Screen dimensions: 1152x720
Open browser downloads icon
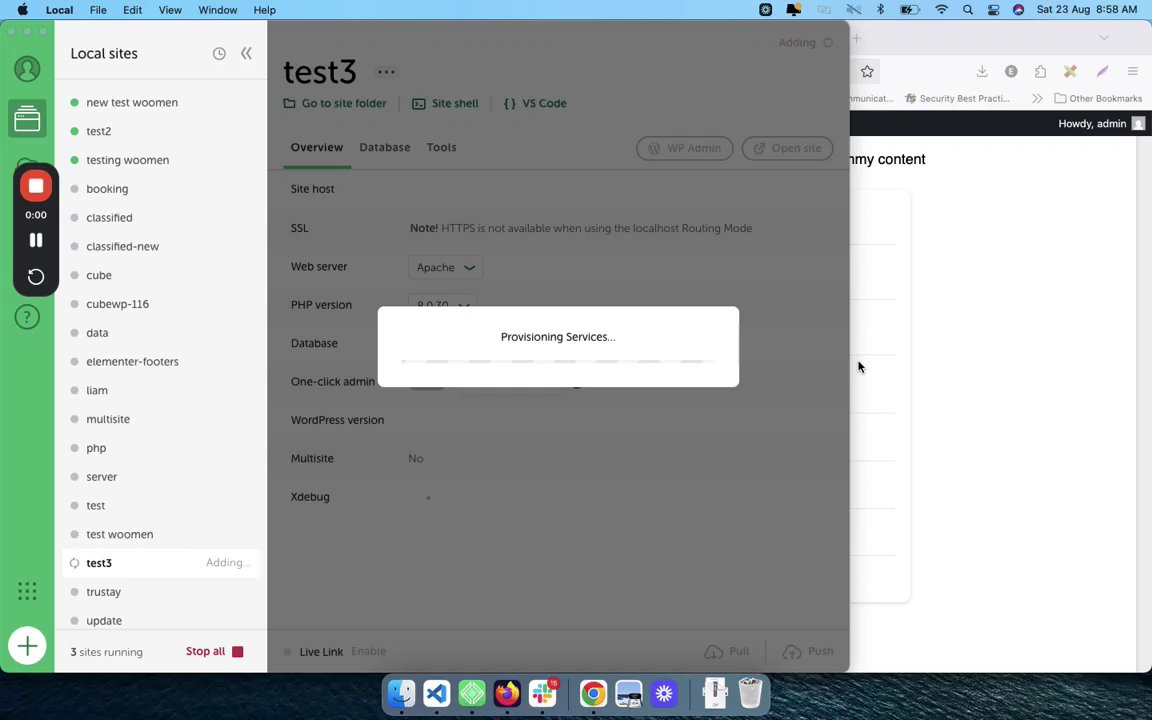point(982,71)
